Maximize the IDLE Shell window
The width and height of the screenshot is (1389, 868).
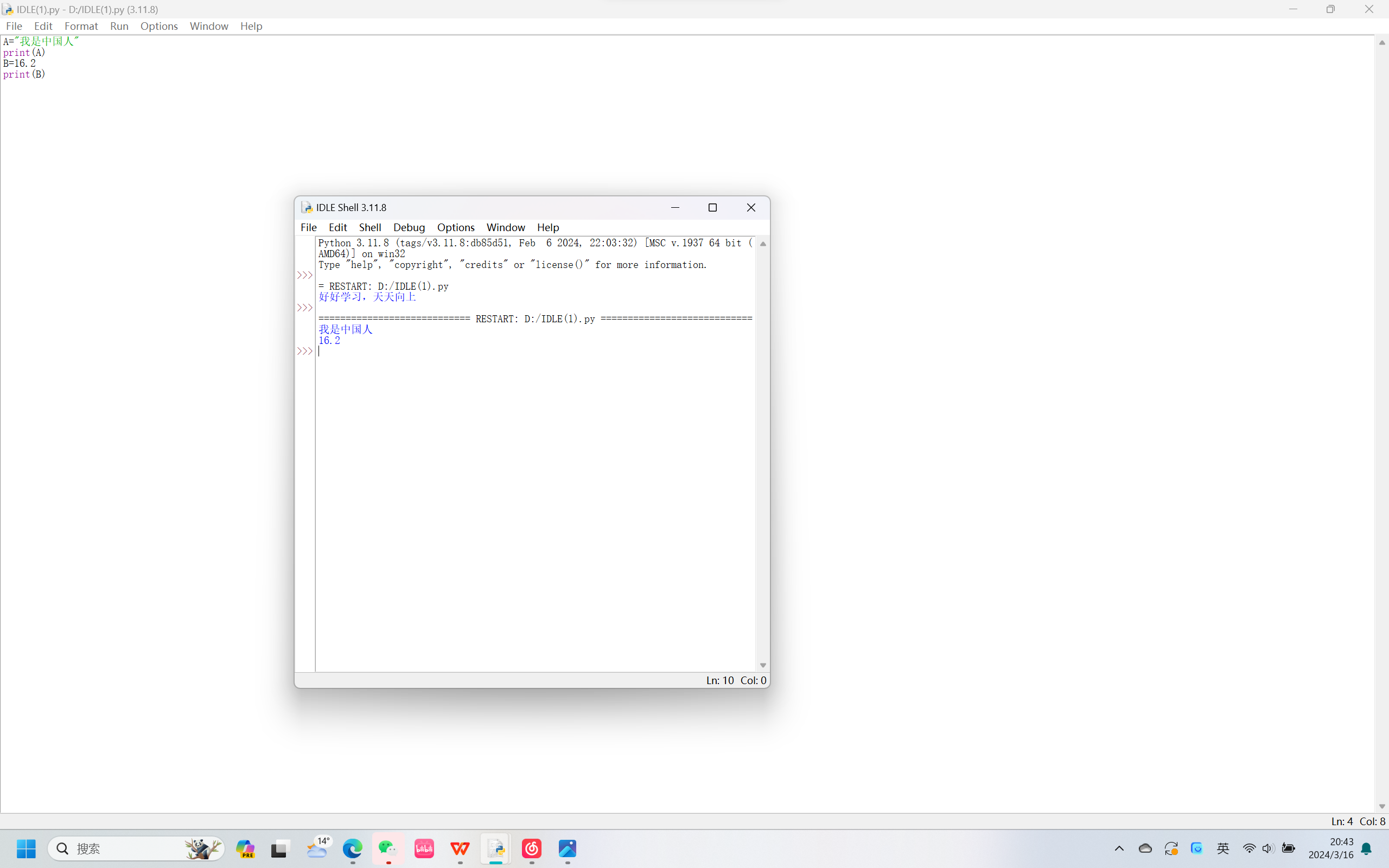coord(712,207)
